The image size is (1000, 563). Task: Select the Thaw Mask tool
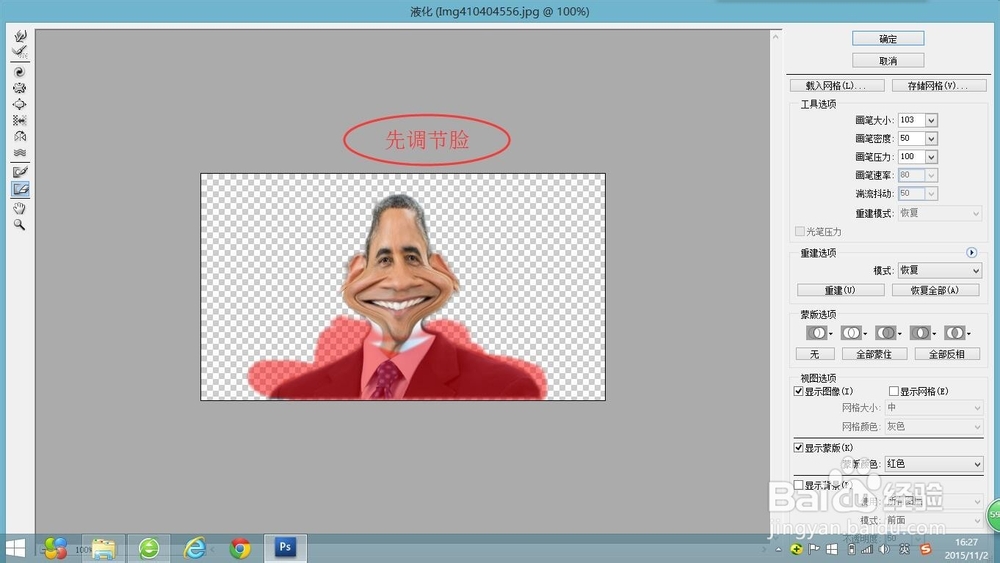pyautogui.click(x=20, y=189)
